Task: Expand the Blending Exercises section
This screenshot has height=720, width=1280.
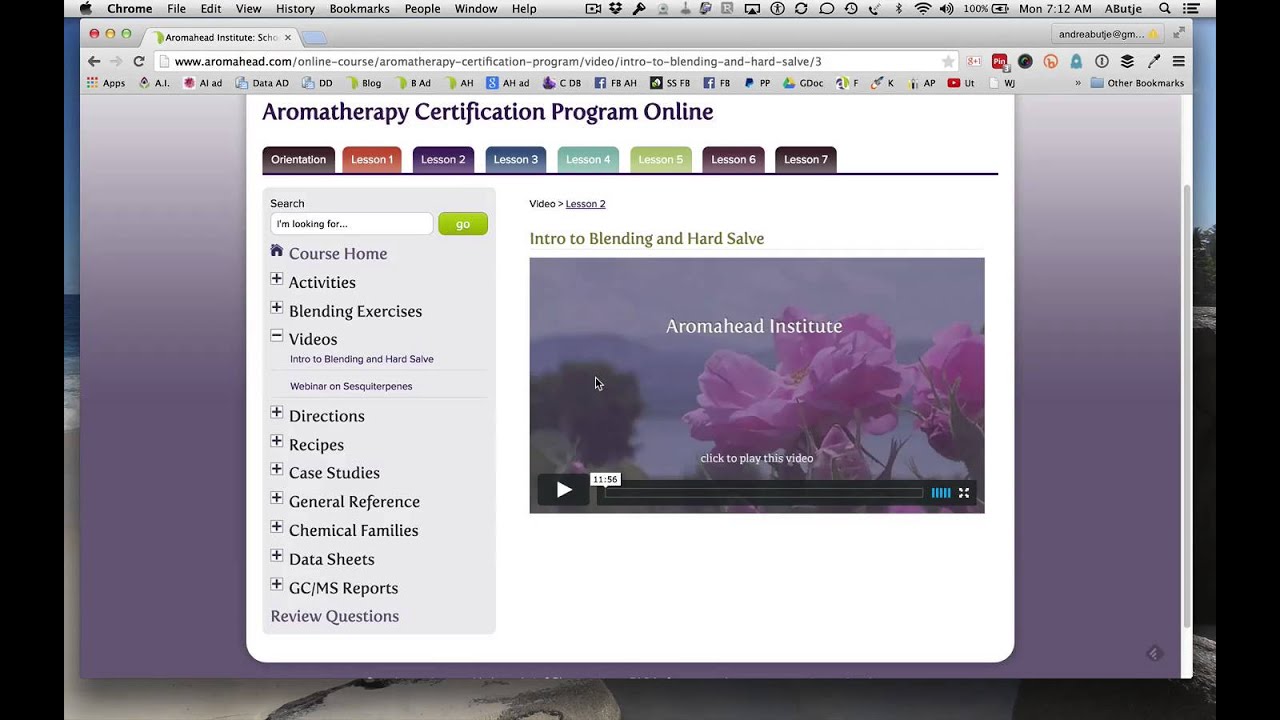Action: [277, 308]
